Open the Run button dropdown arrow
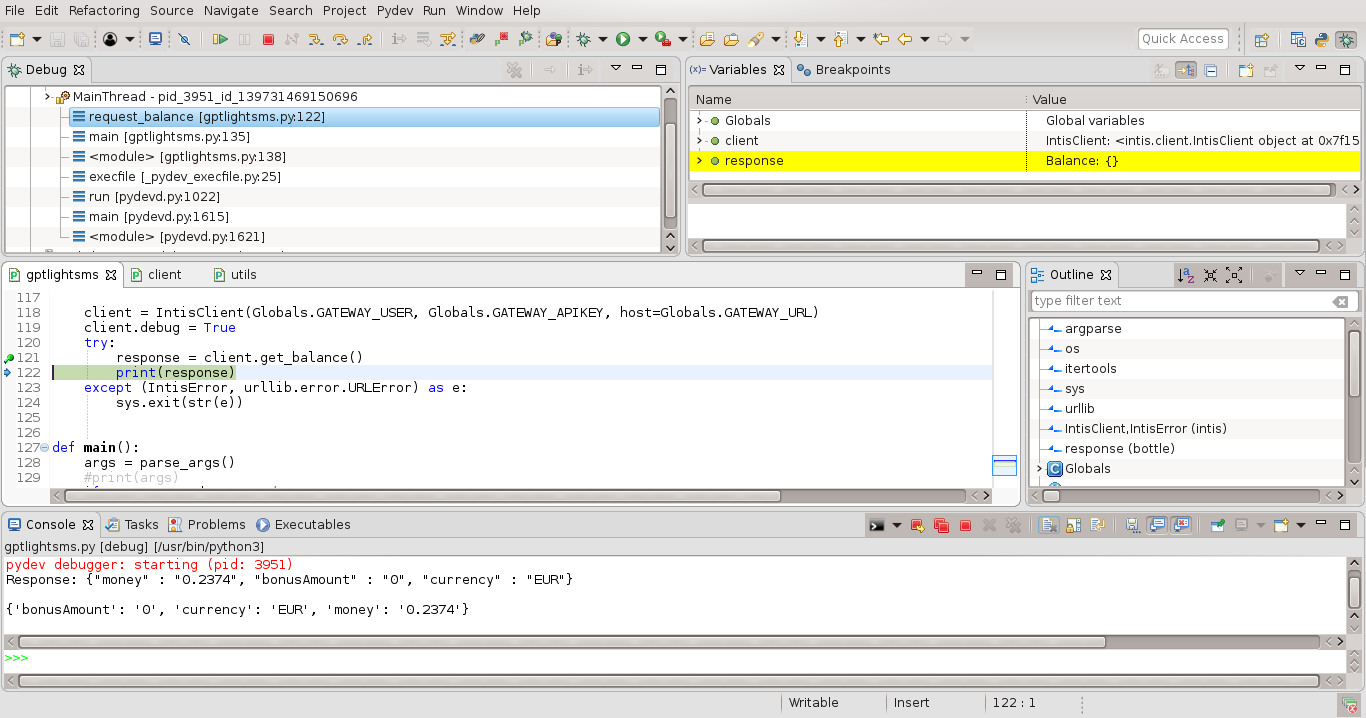Image resolution: width=1366 pixels, height=718 pixels. point(642,38)
